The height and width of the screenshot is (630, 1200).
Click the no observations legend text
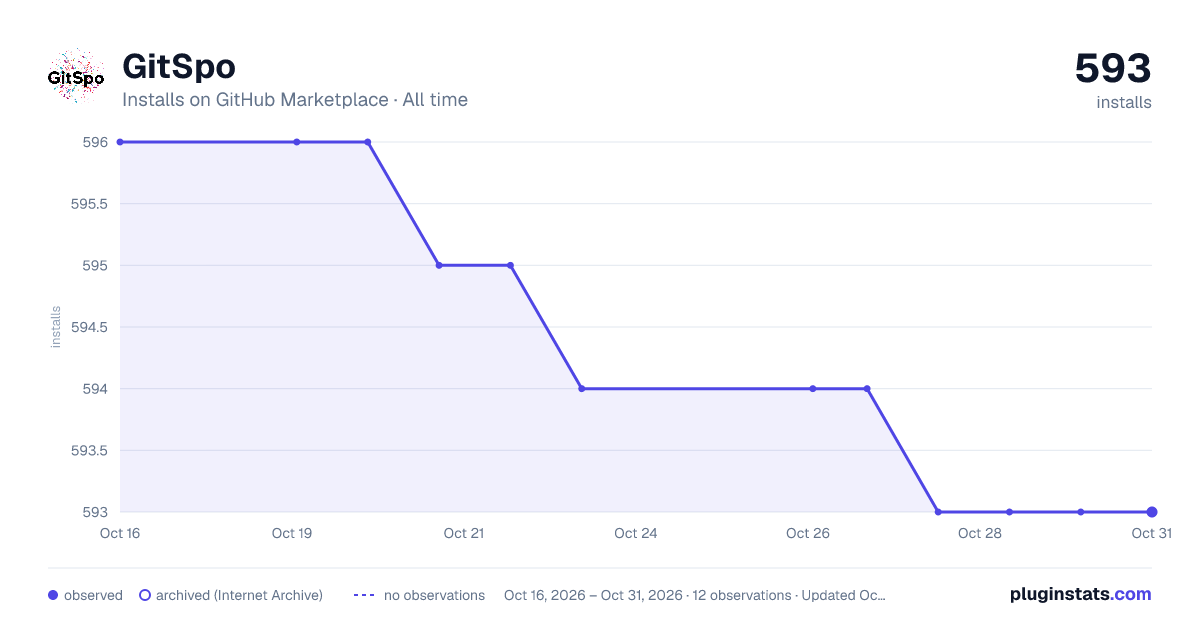tap(434, 595)
